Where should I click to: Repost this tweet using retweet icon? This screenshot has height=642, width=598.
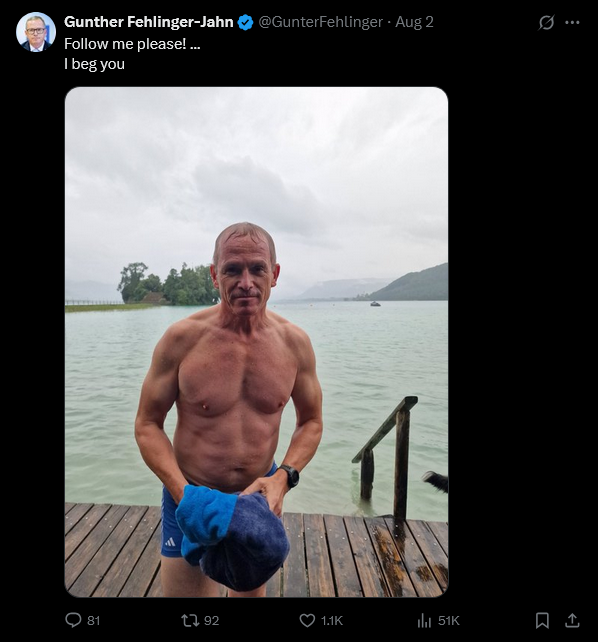(190, 620)
